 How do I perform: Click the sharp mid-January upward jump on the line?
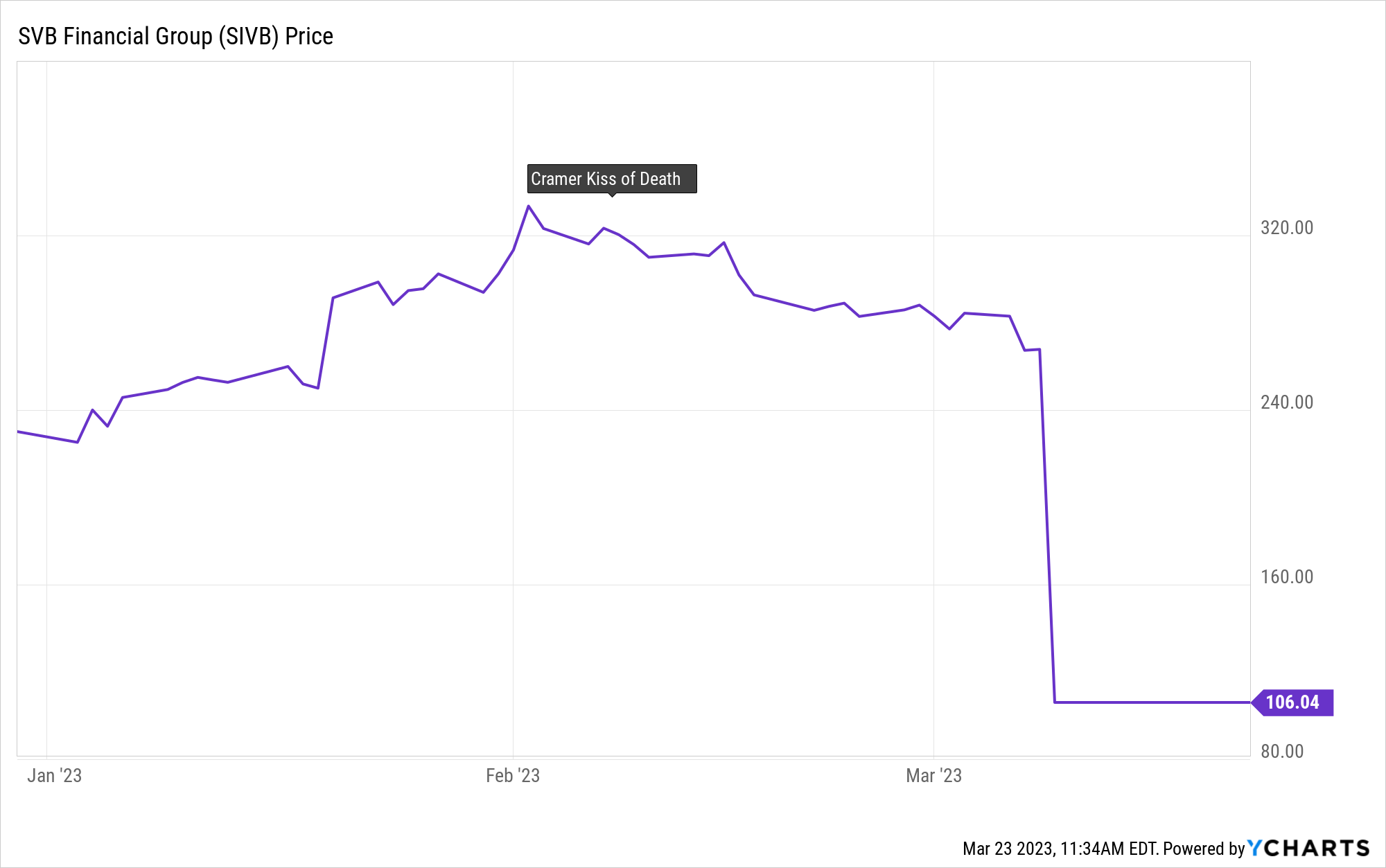pos(326,343)
